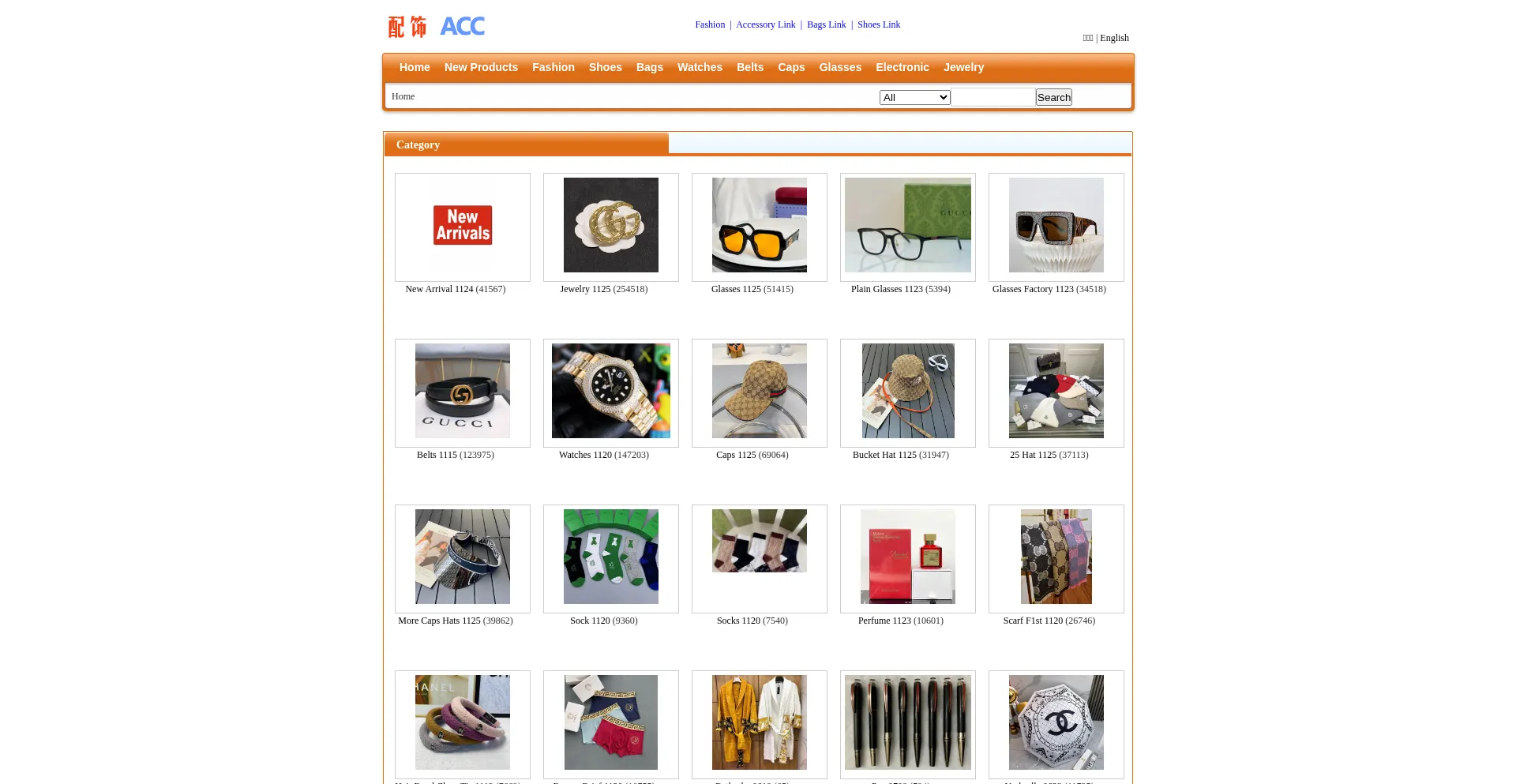Image resolution: width=1516 pixels, height=784 pixels.
Task: Select Electronic in the navigation bar
Action: tap(902, 67)
